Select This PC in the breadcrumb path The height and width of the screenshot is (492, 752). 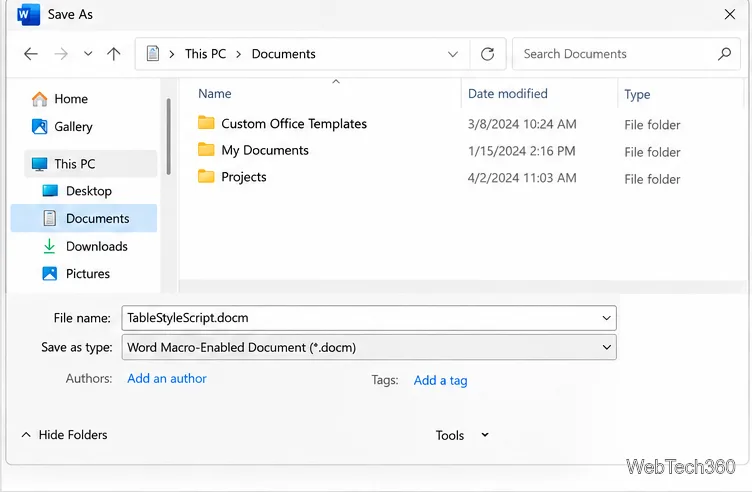pyautogui.click(x=205, y=54)
